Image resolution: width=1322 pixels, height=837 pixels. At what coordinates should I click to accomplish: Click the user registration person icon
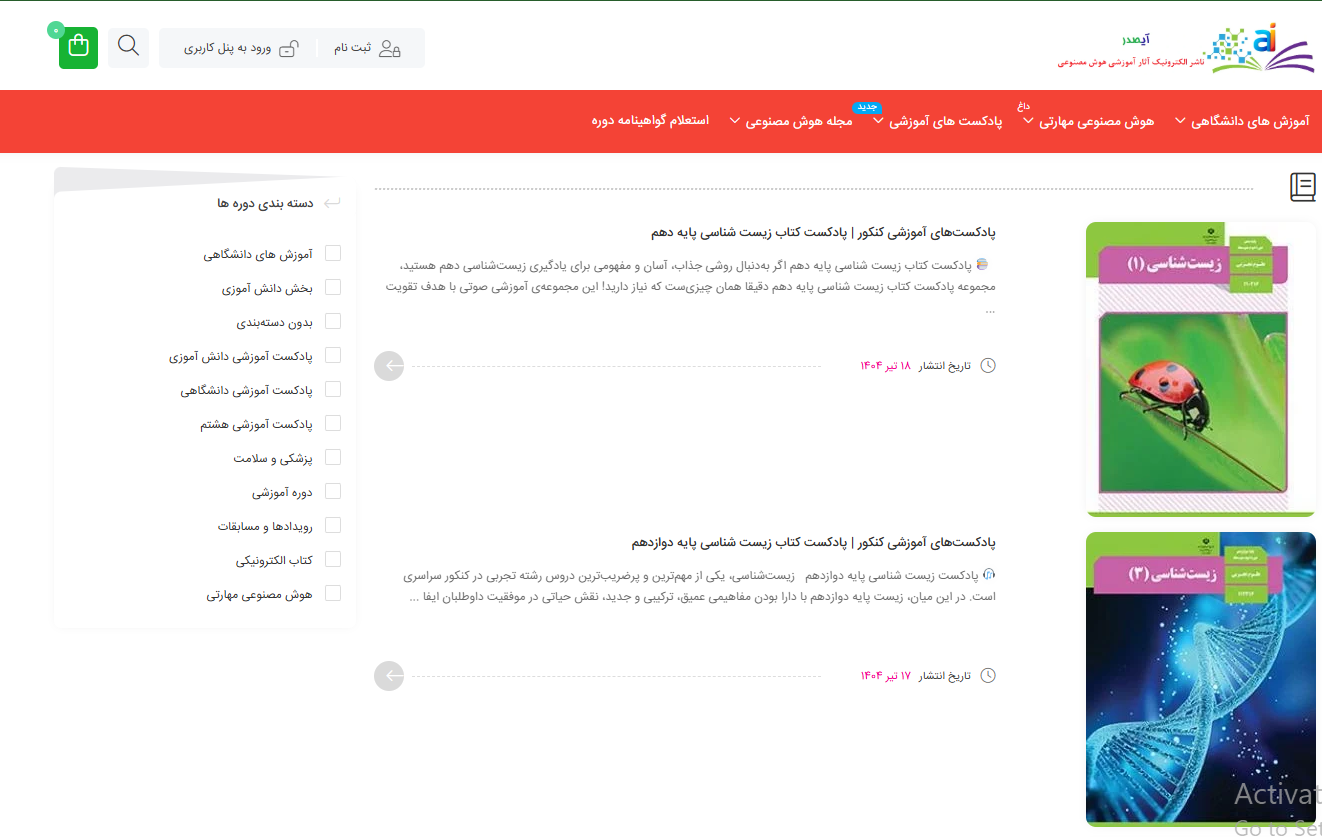390,48
